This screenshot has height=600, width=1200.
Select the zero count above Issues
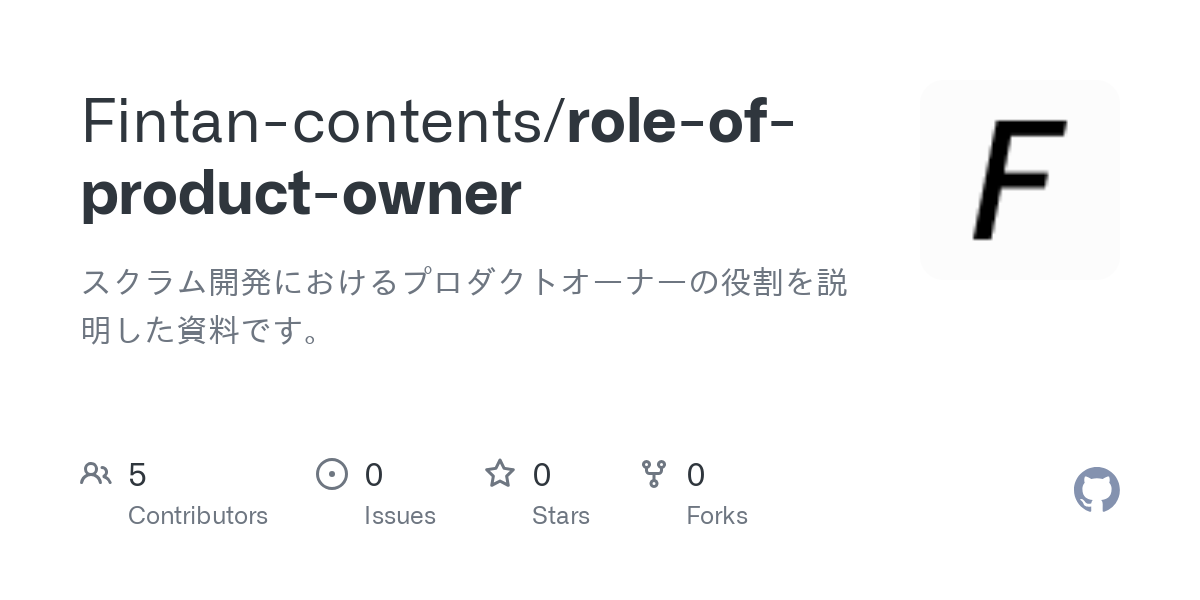coord(373,475)
